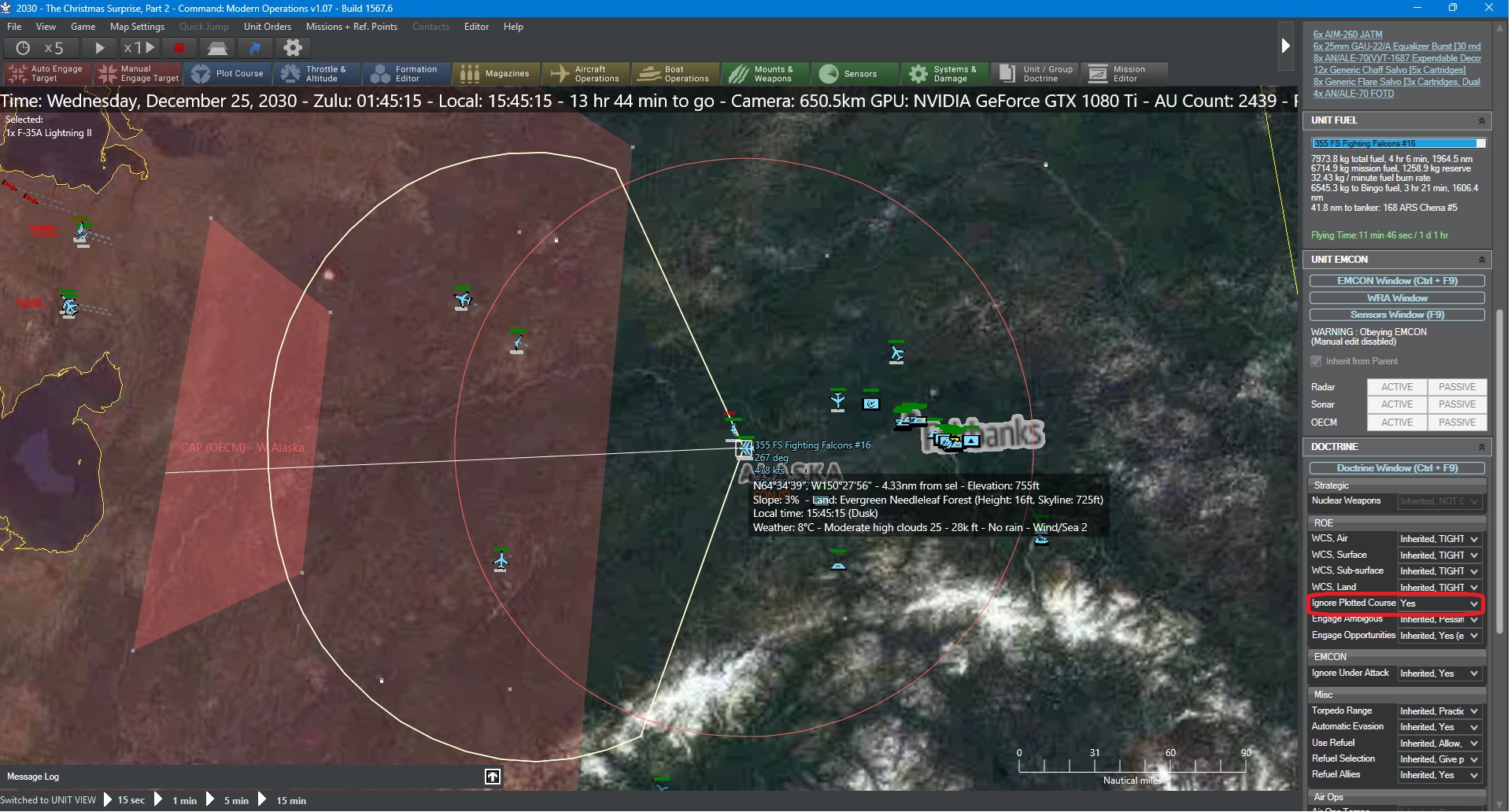
Task: Click the Plot Course toolbar icon
Action: tap(228, 74)
